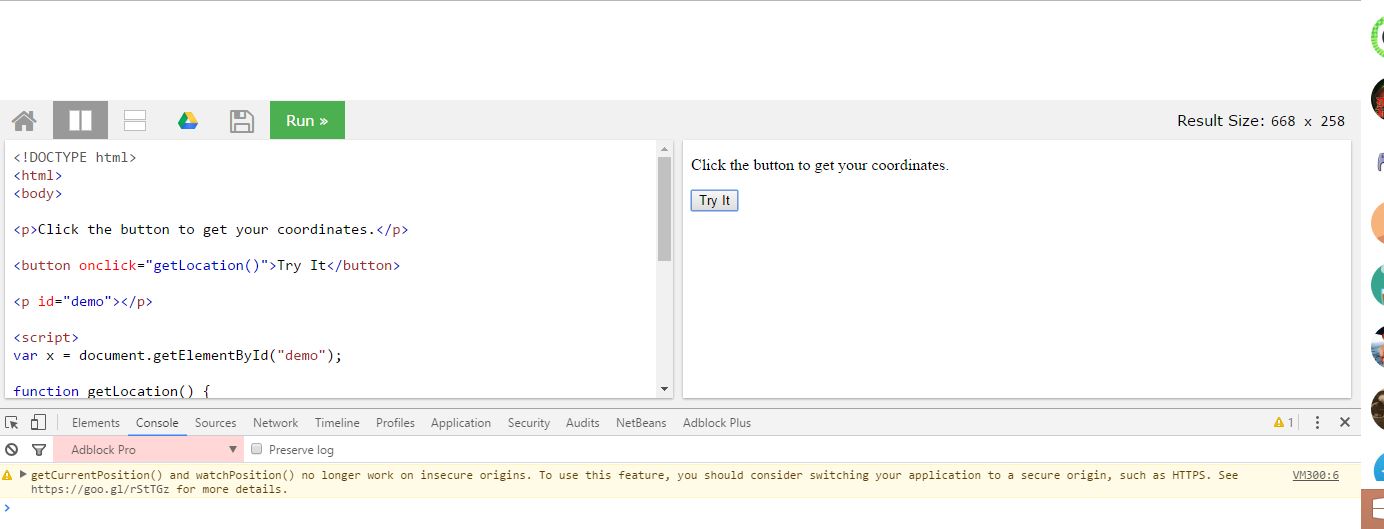Click the 'Result Size: 668 x 258' text
The height and width of the screenshot is (529, 1384).
click(x=1261, y=121)
